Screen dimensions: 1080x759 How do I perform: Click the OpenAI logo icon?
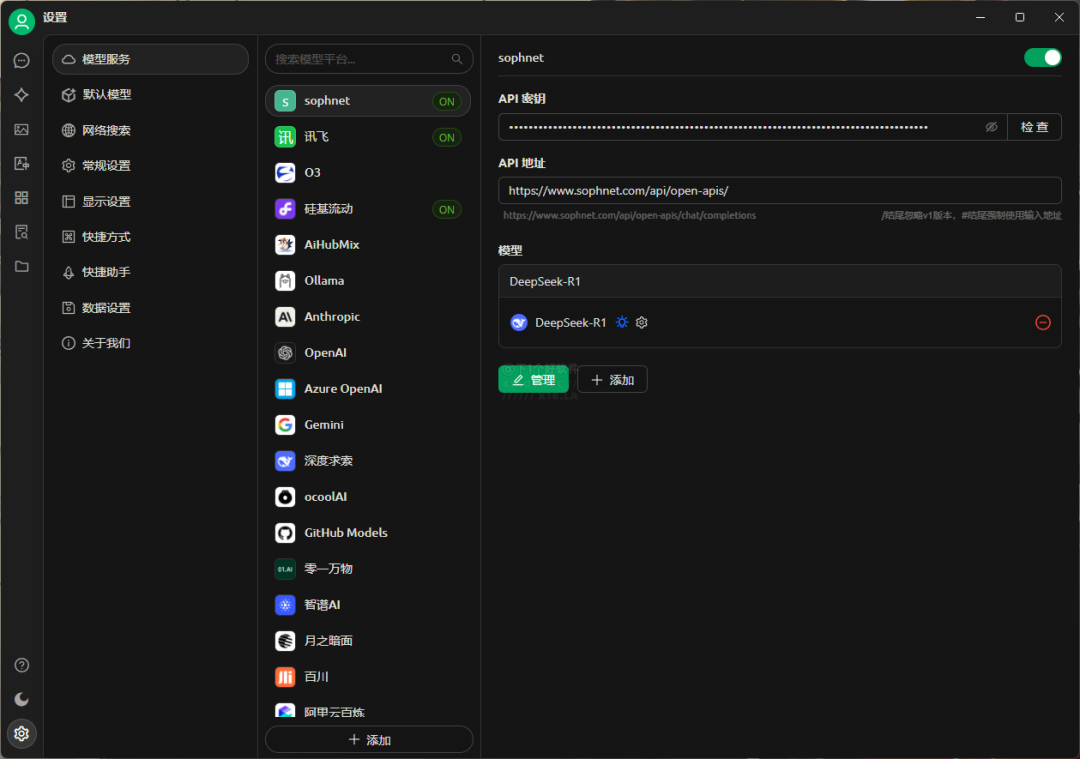[x=285, y=353]
